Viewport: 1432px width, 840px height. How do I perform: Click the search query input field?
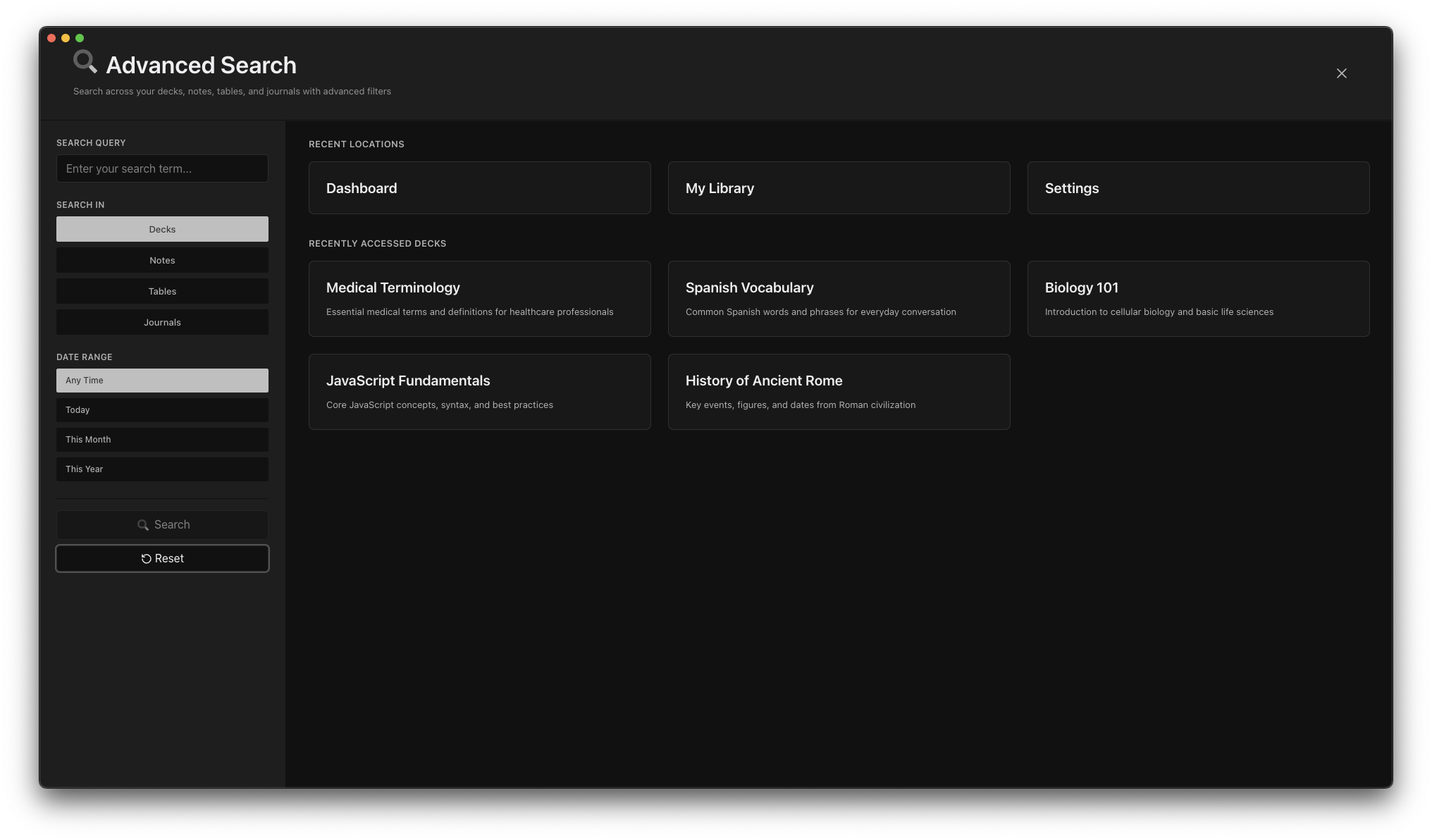point(161,168)
